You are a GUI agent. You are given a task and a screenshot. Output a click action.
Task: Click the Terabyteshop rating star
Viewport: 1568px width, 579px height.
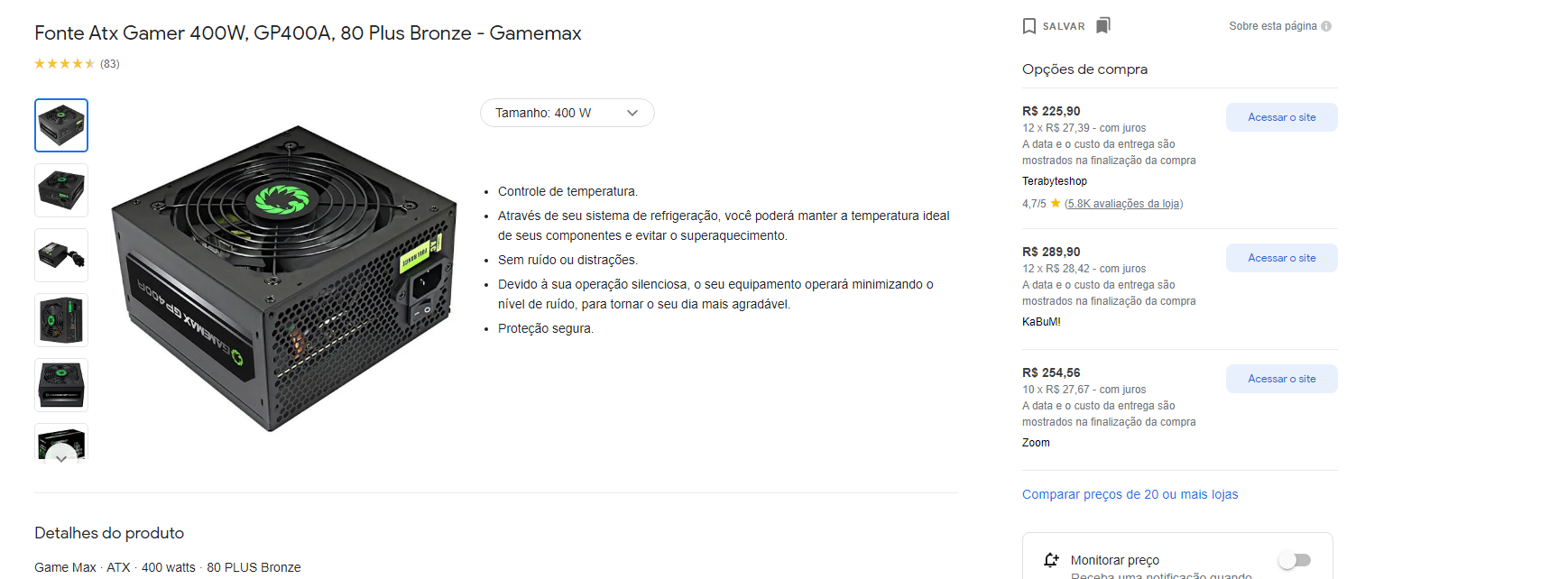1056,204
